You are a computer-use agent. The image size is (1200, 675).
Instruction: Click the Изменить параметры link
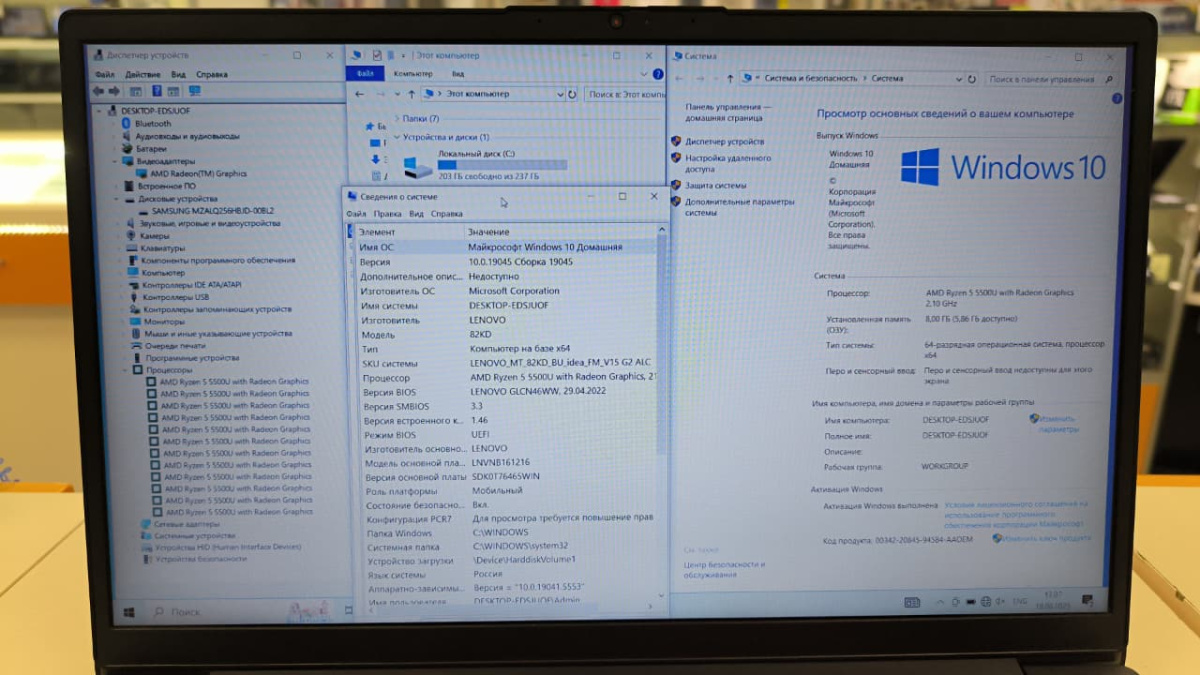tap(1057, 424)
